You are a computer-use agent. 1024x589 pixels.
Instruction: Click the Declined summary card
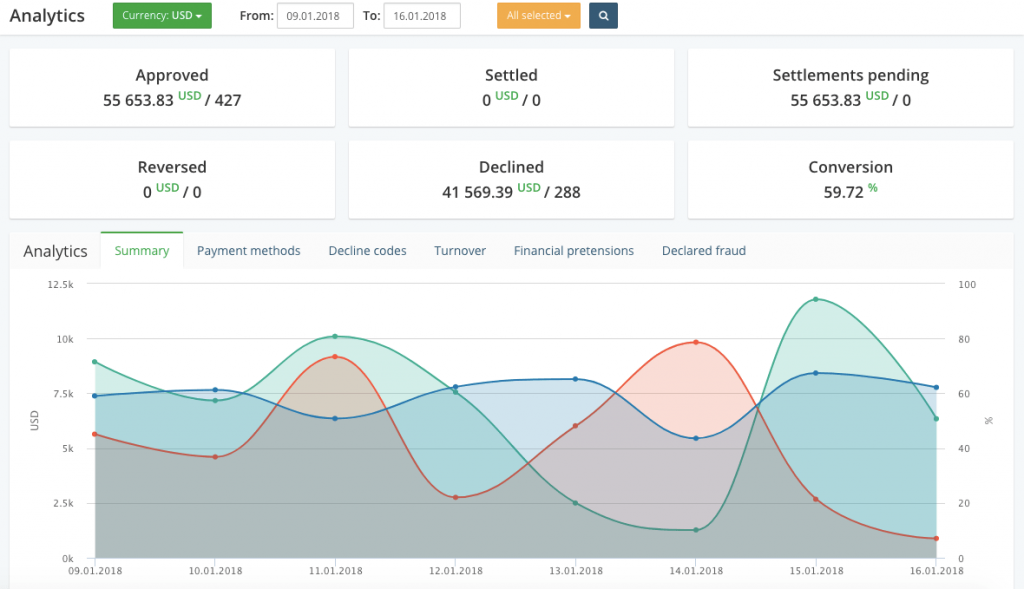[x=511, y=179]
